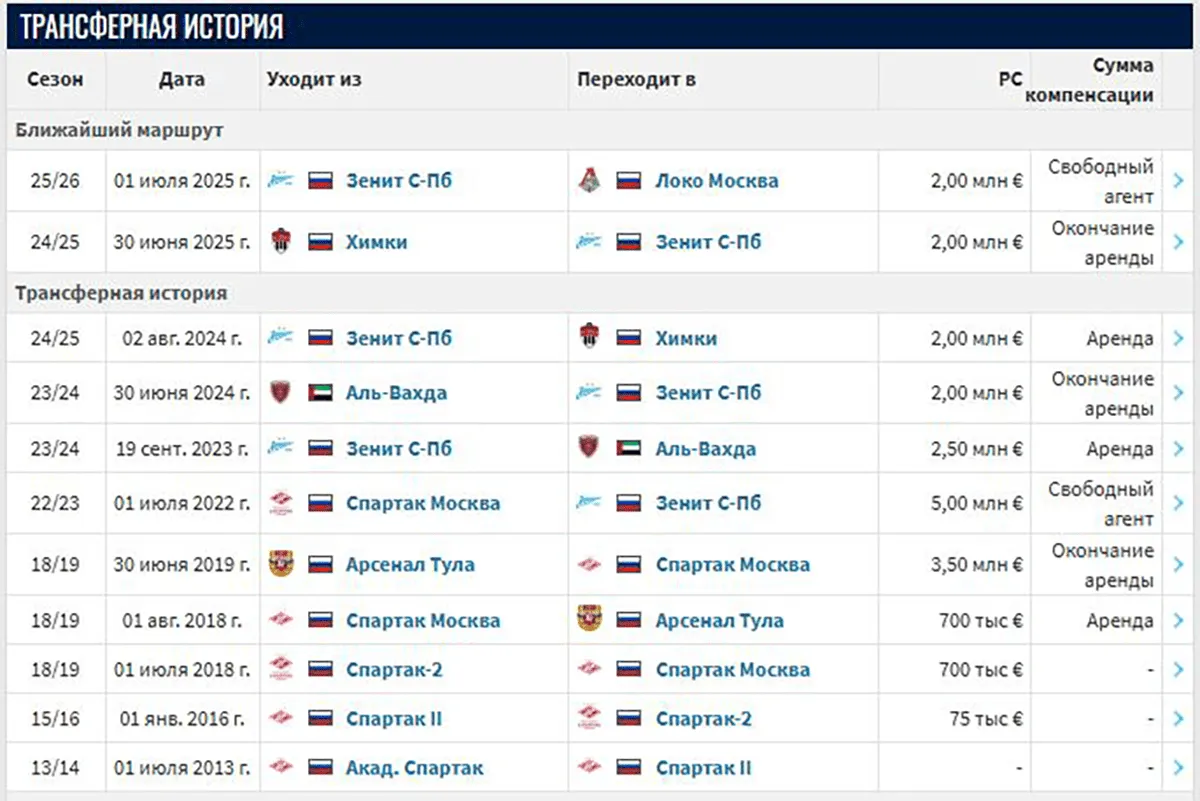Expand the 13/14 Spartak II transfer row

tap(1177, 767)
